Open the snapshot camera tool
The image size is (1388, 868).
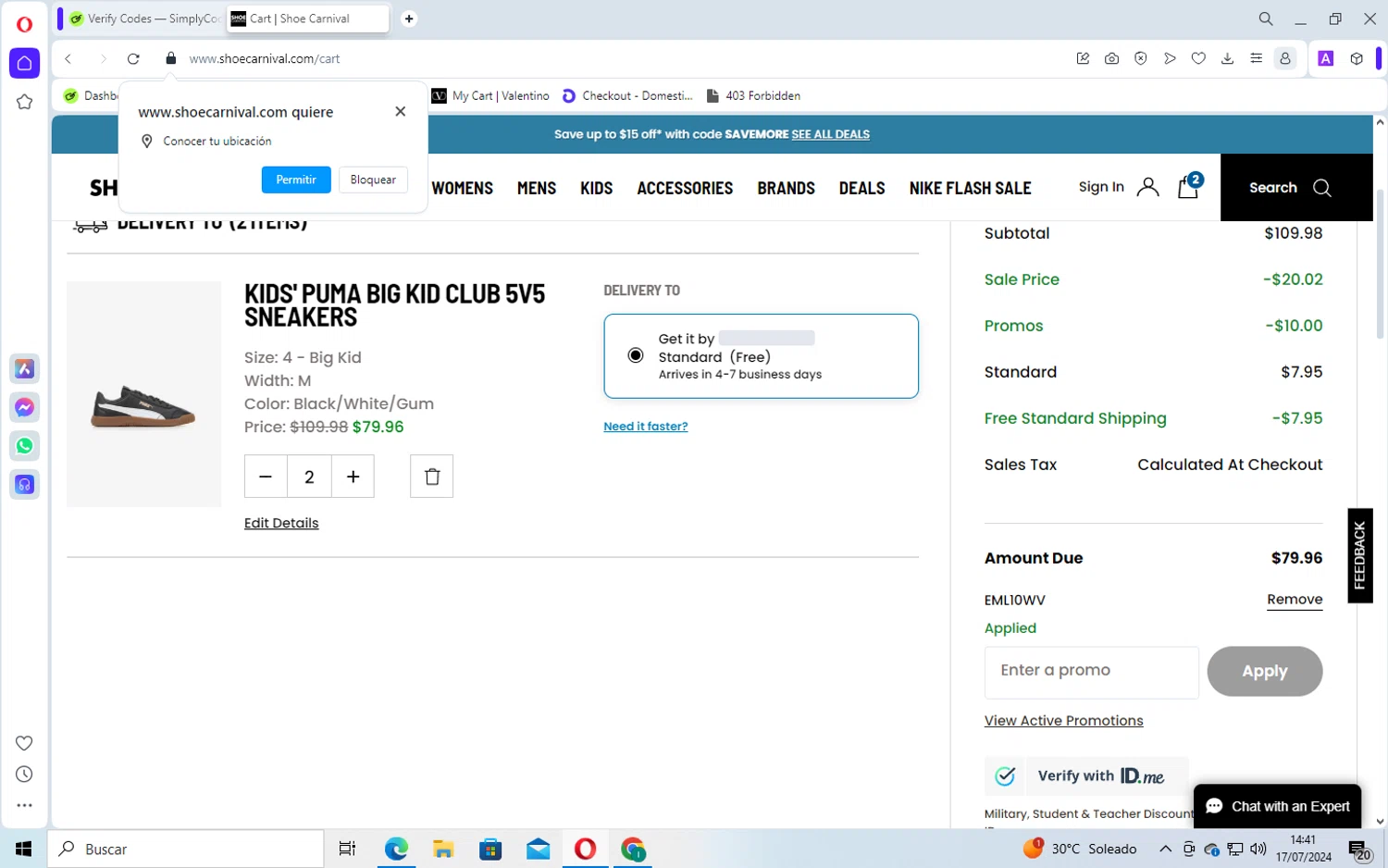[1111, 58]
